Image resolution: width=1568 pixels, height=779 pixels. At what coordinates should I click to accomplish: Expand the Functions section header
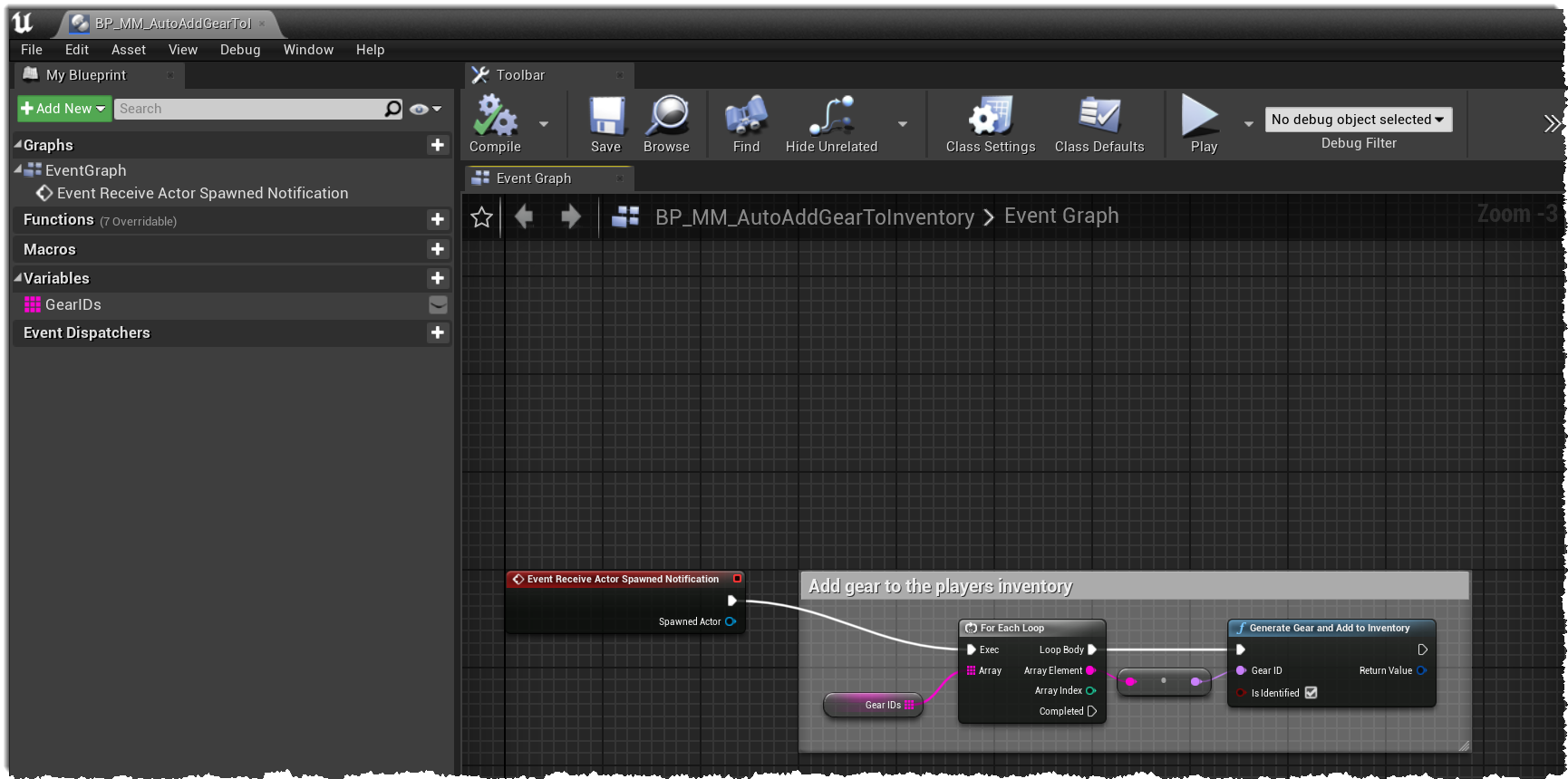coord(231,219)
